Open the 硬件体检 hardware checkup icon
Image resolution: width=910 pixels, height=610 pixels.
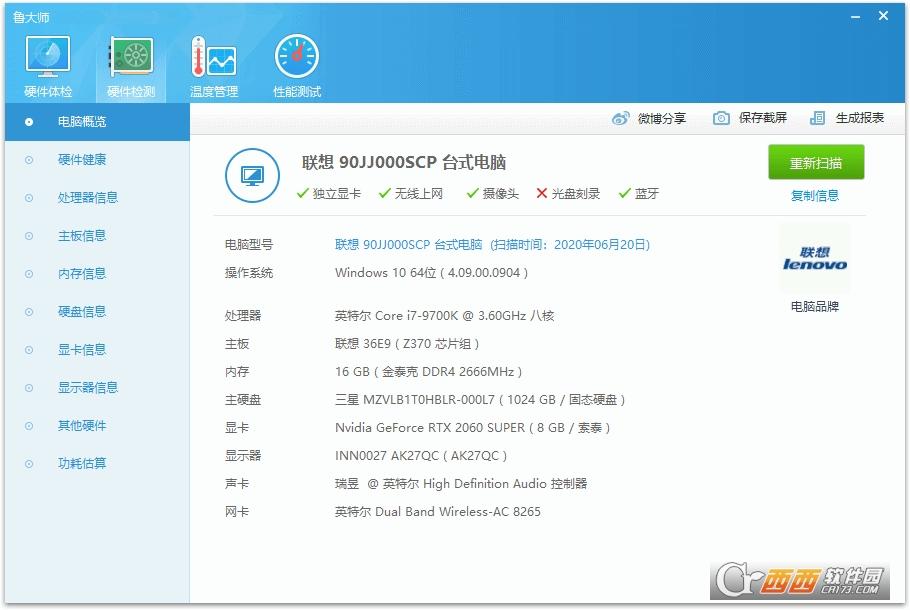pos(48,66)
